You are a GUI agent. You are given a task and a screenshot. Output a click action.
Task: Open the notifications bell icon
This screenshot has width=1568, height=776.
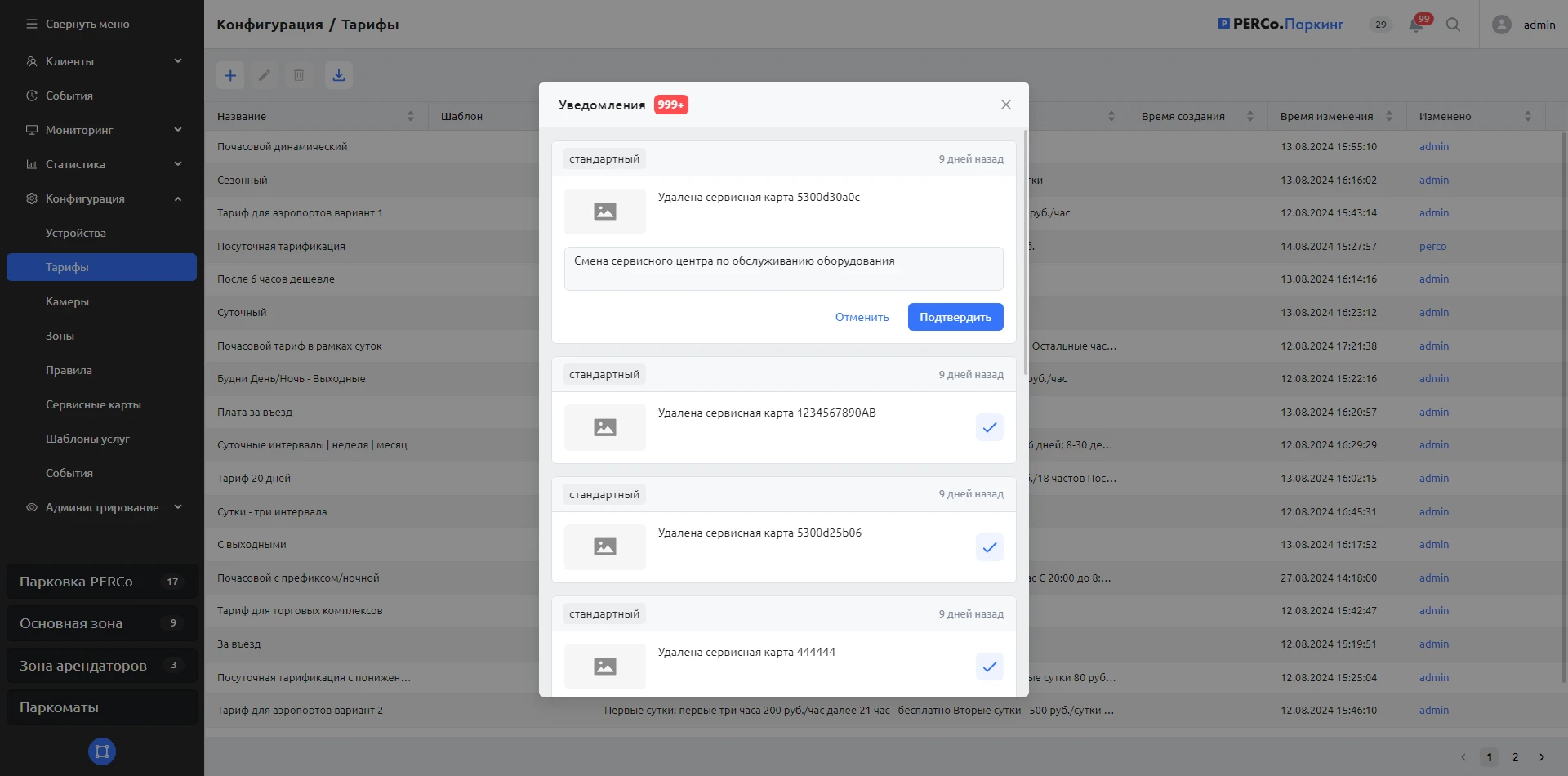(x=1416, y=25)
